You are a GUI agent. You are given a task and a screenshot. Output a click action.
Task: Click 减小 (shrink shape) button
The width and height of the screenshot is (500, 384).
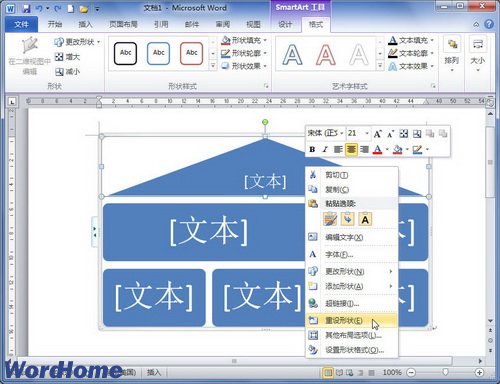68,72
